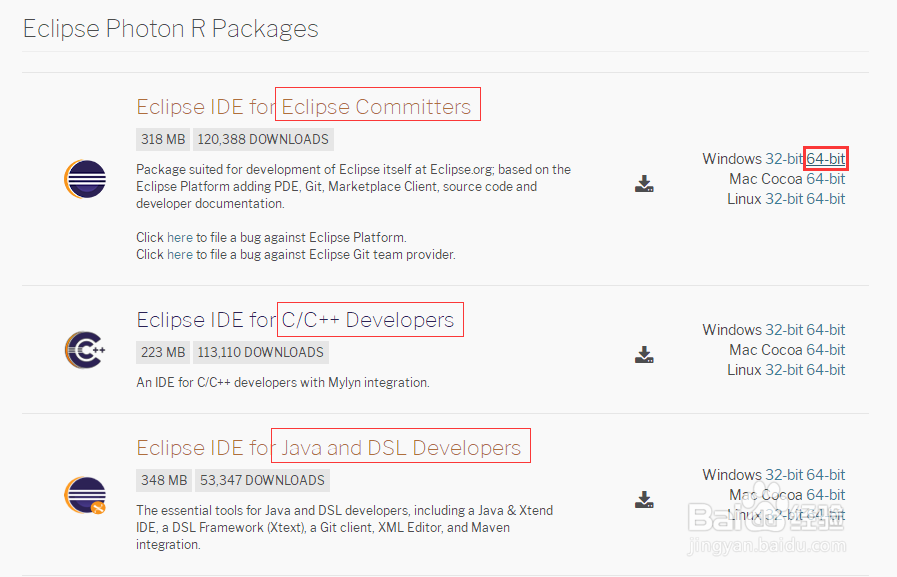Click 'here' to file Eclipse Git bug
Image resolution: width=897 pixels, height=577 pixels.
click(x=180, y=255)
